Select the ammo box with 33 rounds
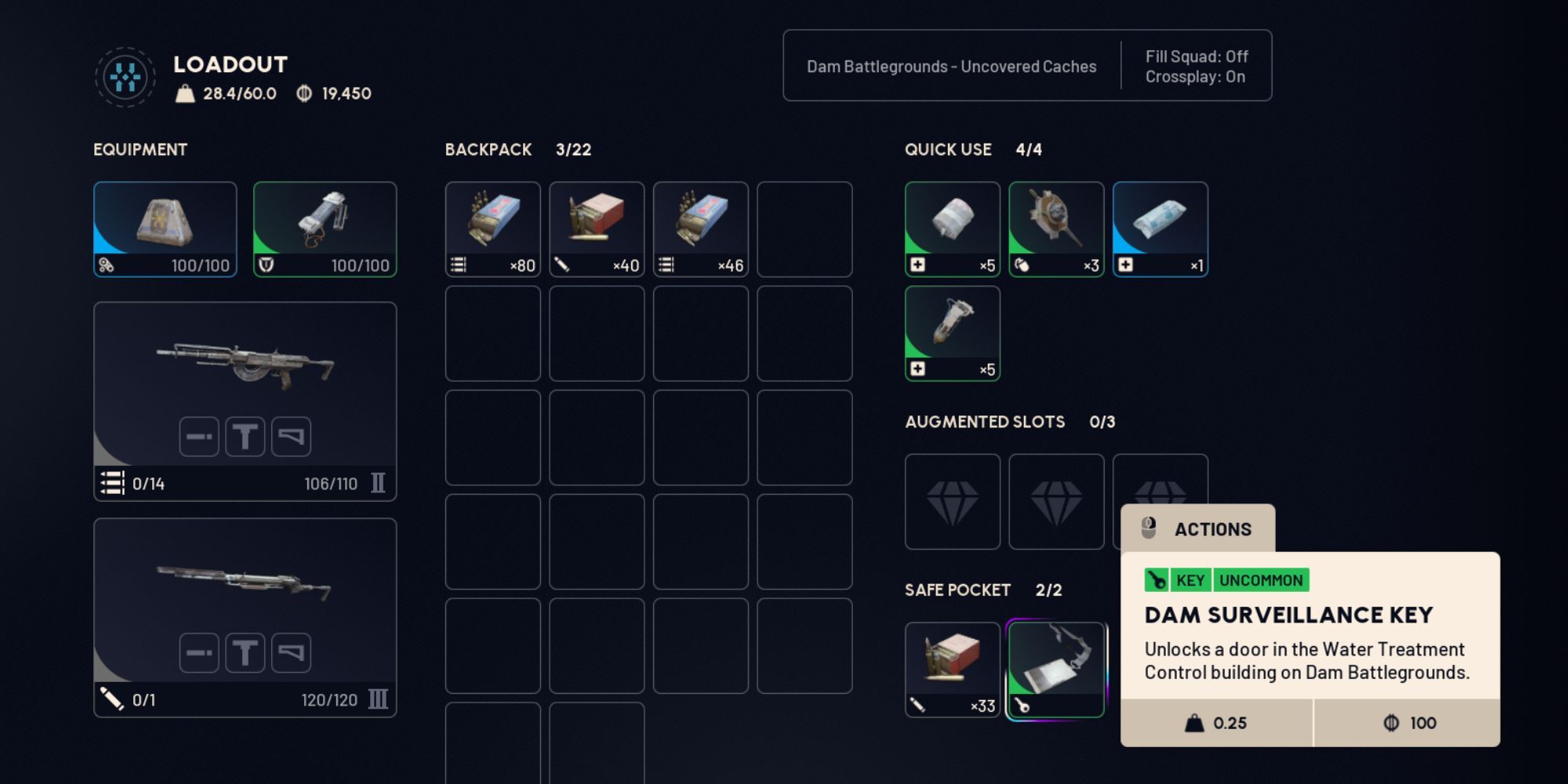Screen dimensions: 1568x784 953,670
